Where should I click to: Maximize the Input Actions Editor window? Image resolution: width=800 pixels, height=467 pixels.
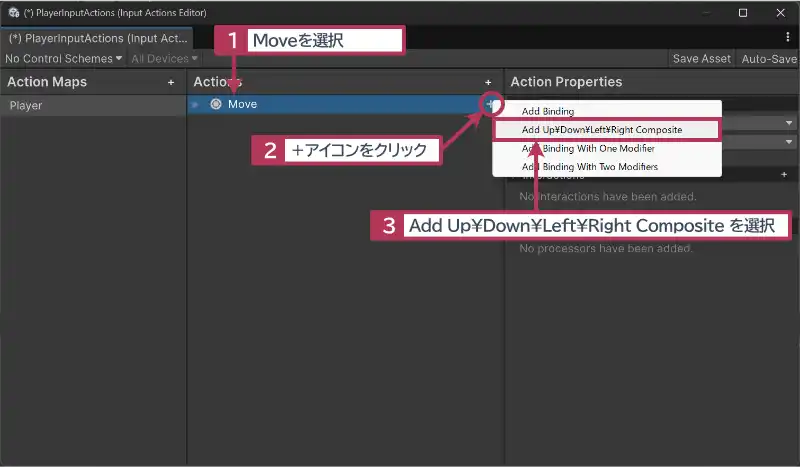click(742, 13)
